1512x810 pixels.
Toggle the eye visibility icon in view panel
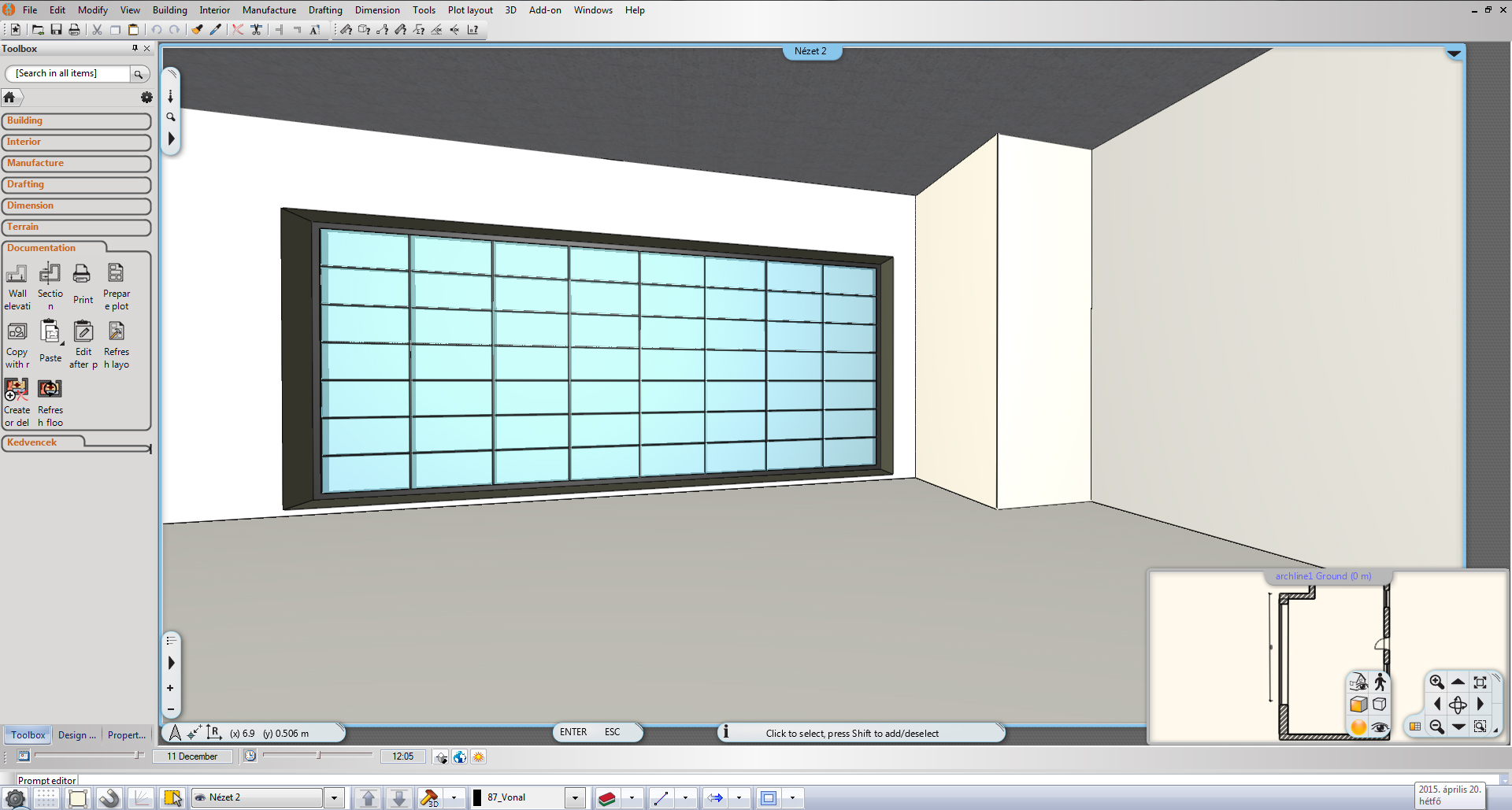pyautogui.click(x=1380, y=727)
